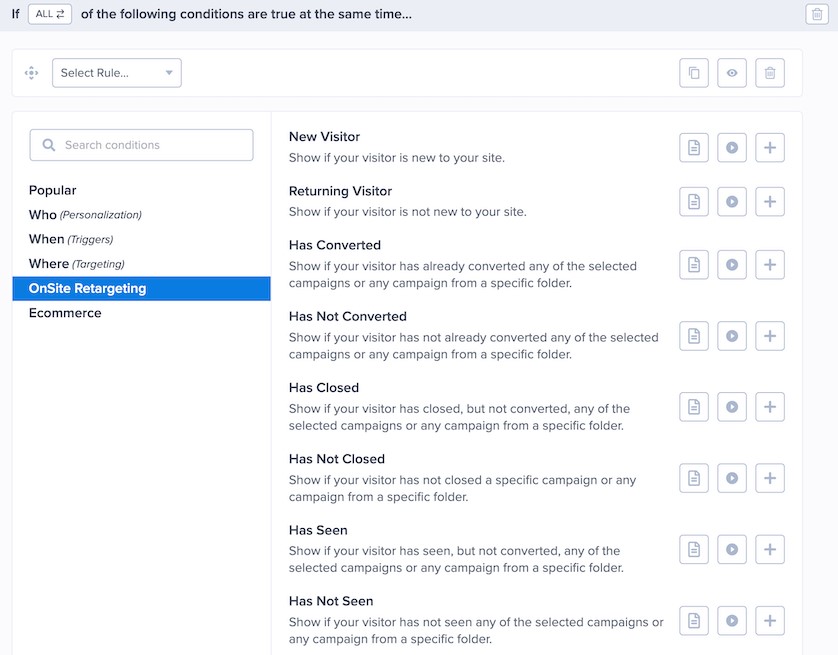
Task: Play video for Has Seen rule
Action: pyautogui.click(x=732, y=549)
